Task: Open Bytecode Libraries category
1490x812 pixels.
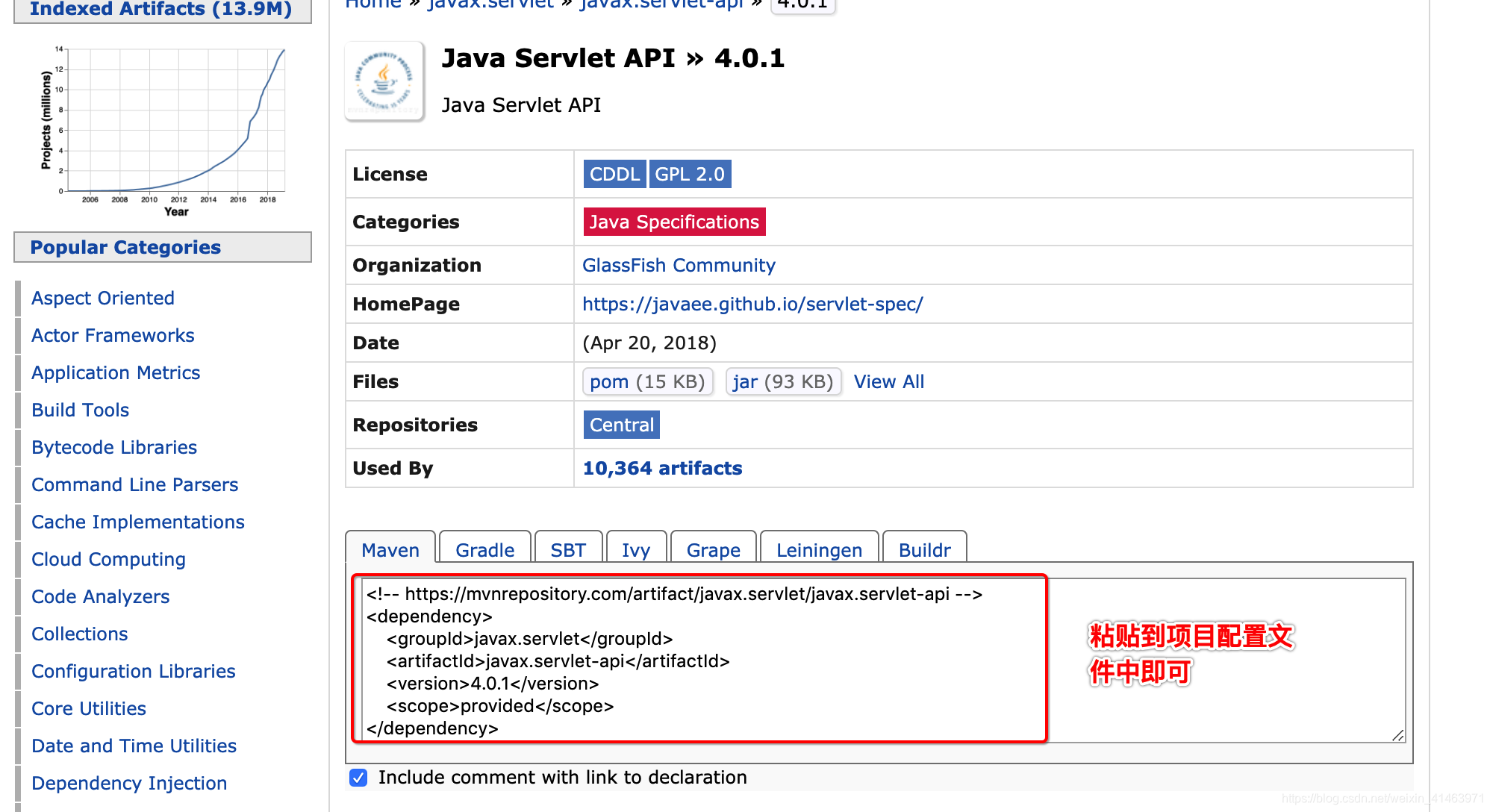Action: (x=114, y=447)
